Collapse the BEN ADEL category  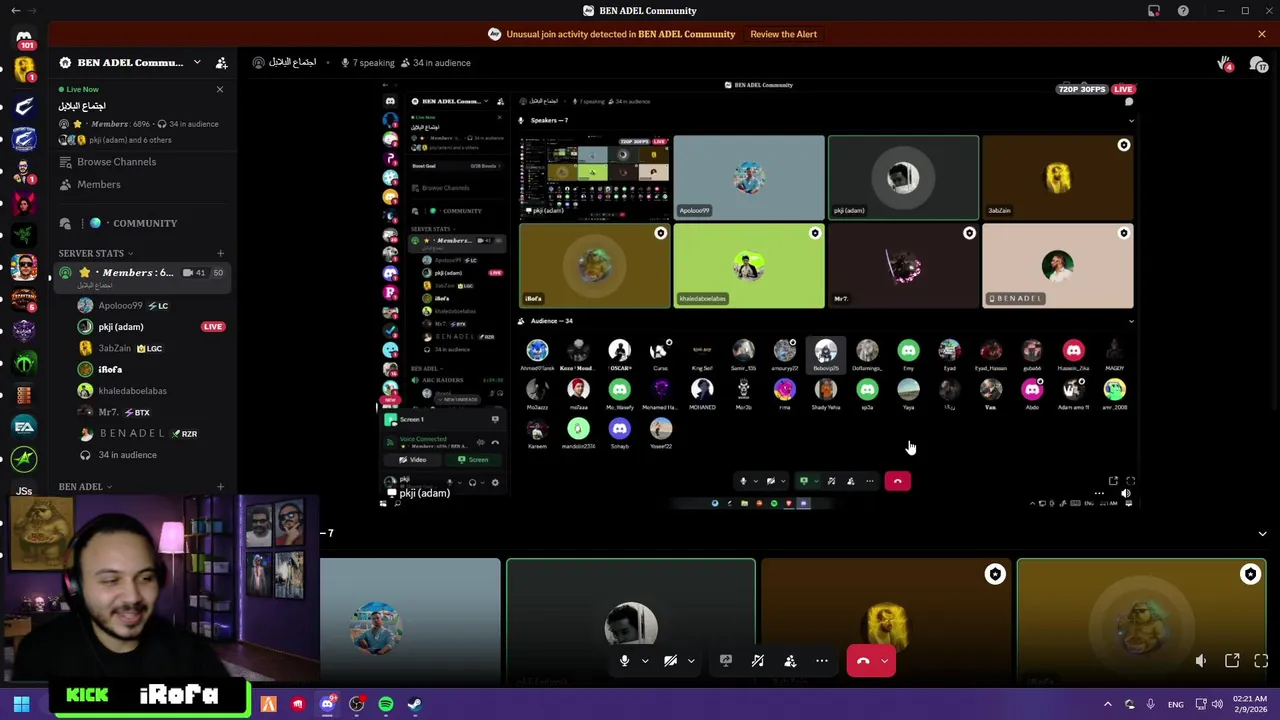pyautogui.click(x=85, y=487)
